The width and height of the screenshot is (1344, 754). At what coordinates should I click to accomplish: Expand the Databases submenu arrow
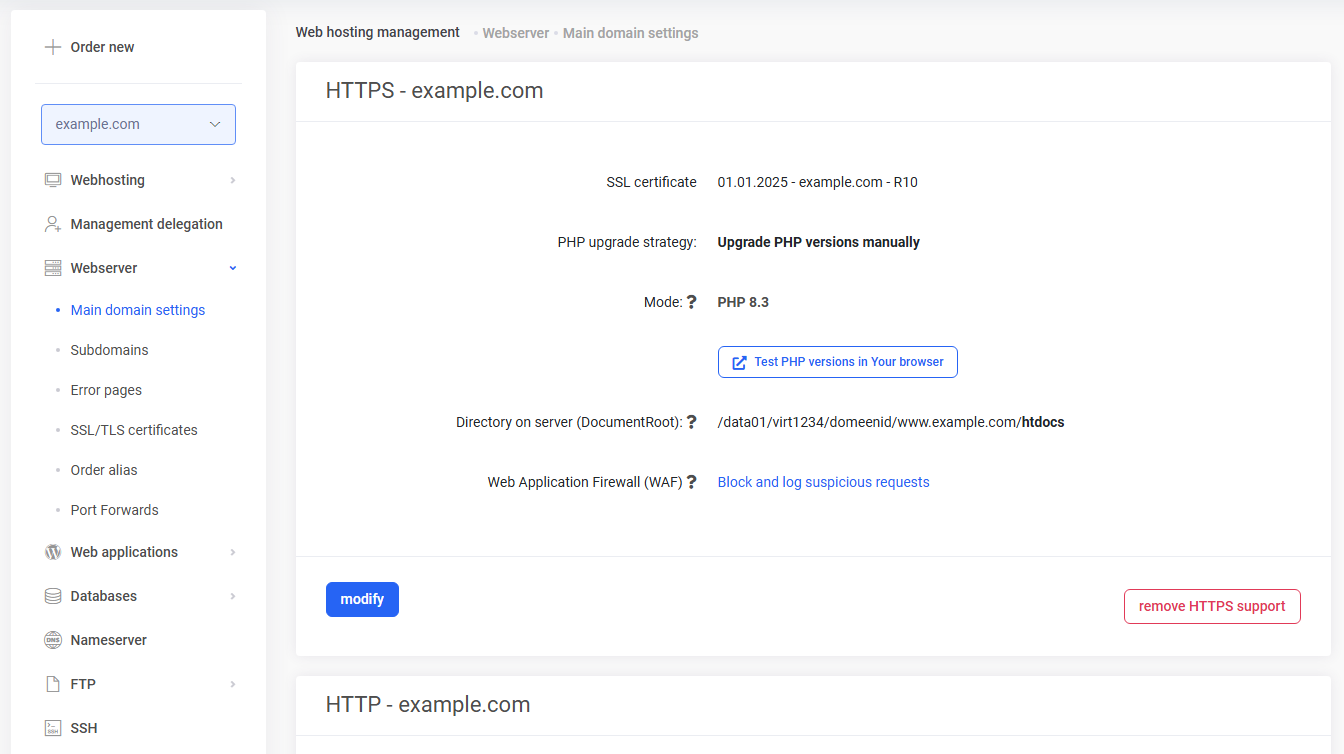(x=233, y=596)
